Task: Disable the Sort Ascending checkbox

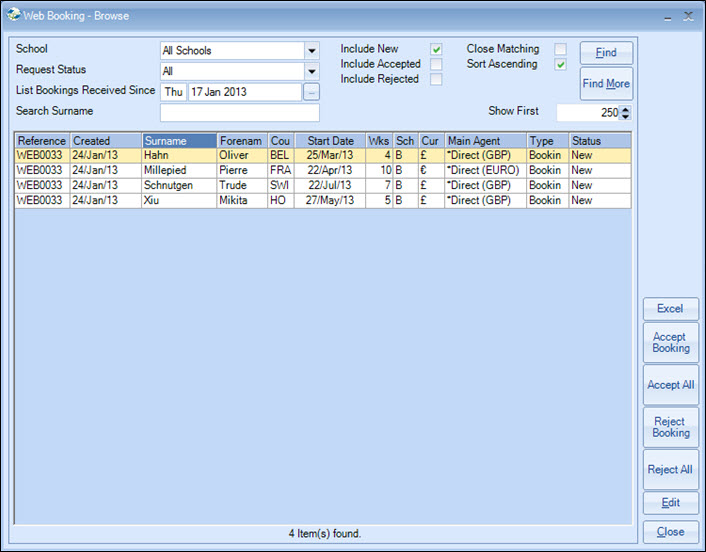Action: click(x=561, y=64)
